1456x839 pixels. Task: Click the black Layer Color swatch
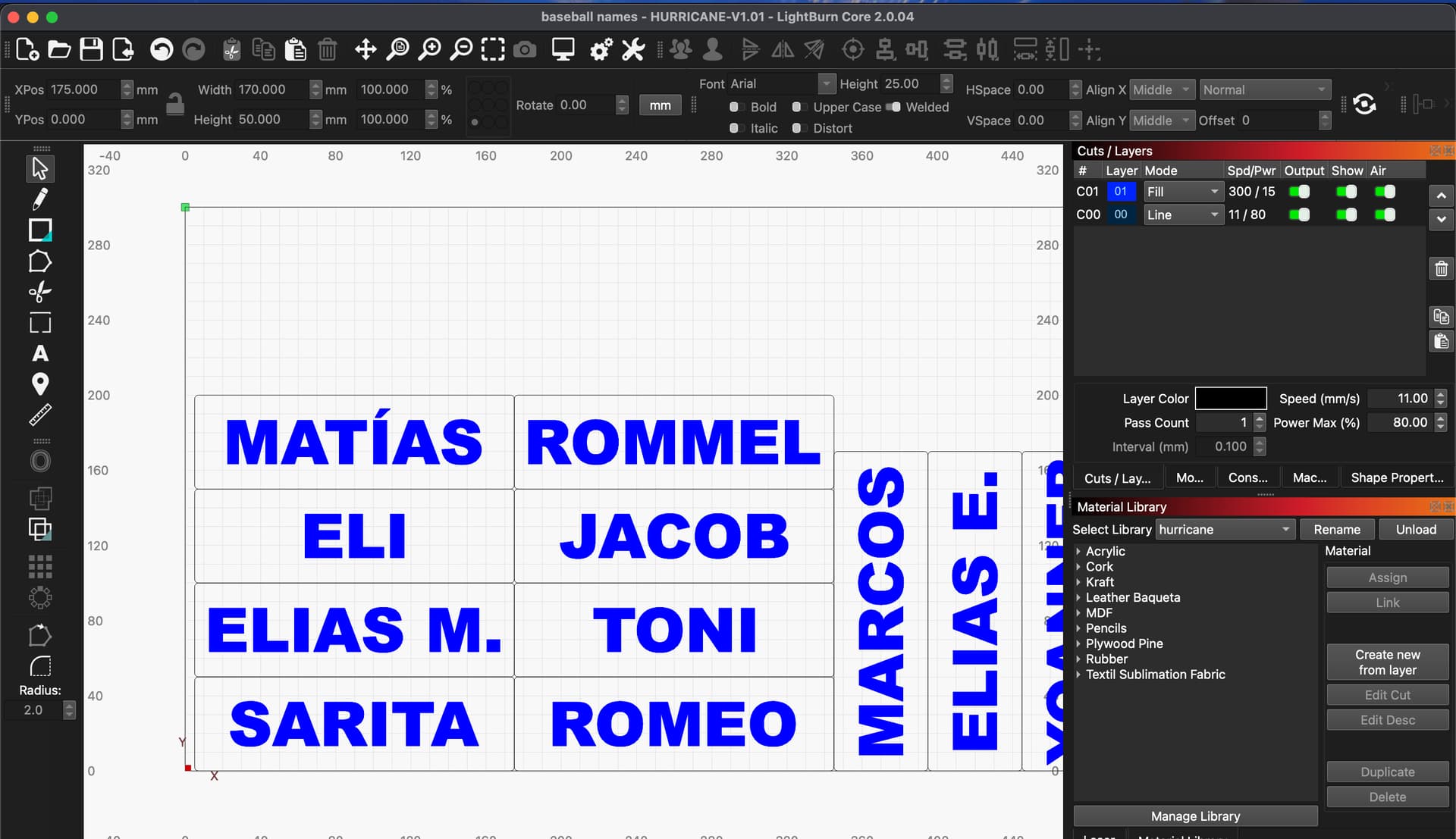(x=1230, y=399)
